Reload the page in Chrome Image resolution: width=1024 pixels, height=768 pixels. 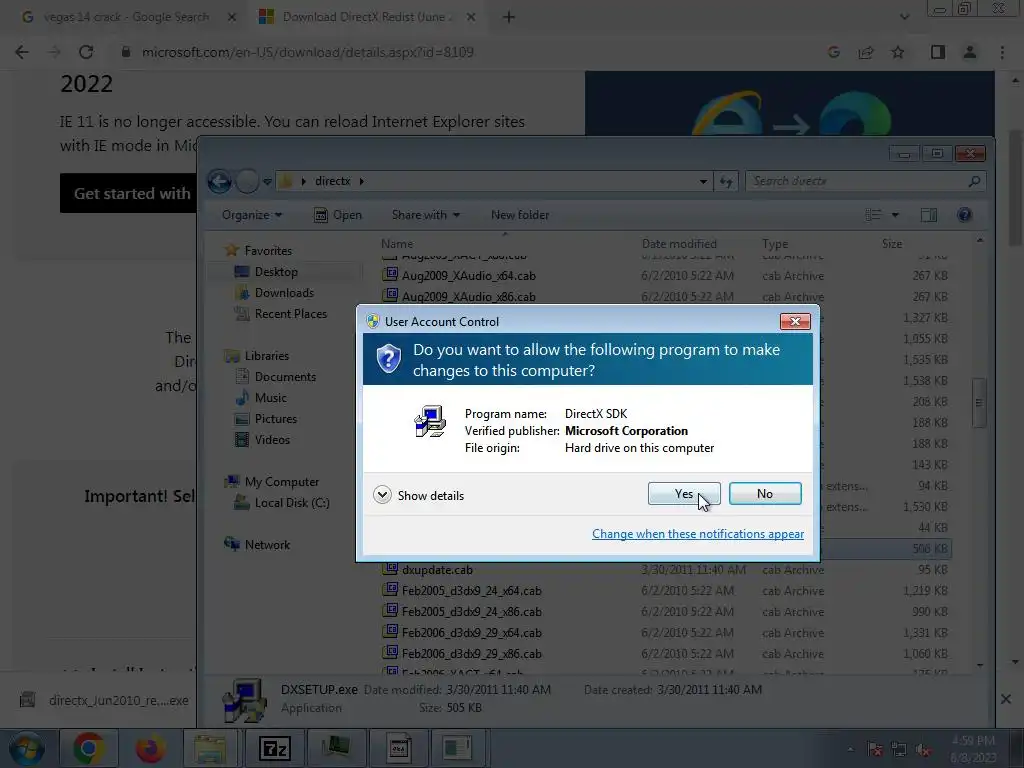[86, 52]
